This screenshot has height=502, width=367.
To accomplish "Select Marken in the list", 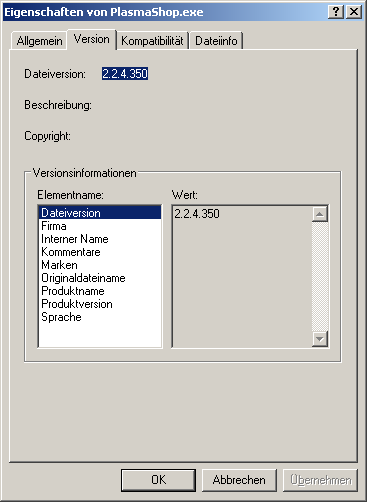I will 100,265.
